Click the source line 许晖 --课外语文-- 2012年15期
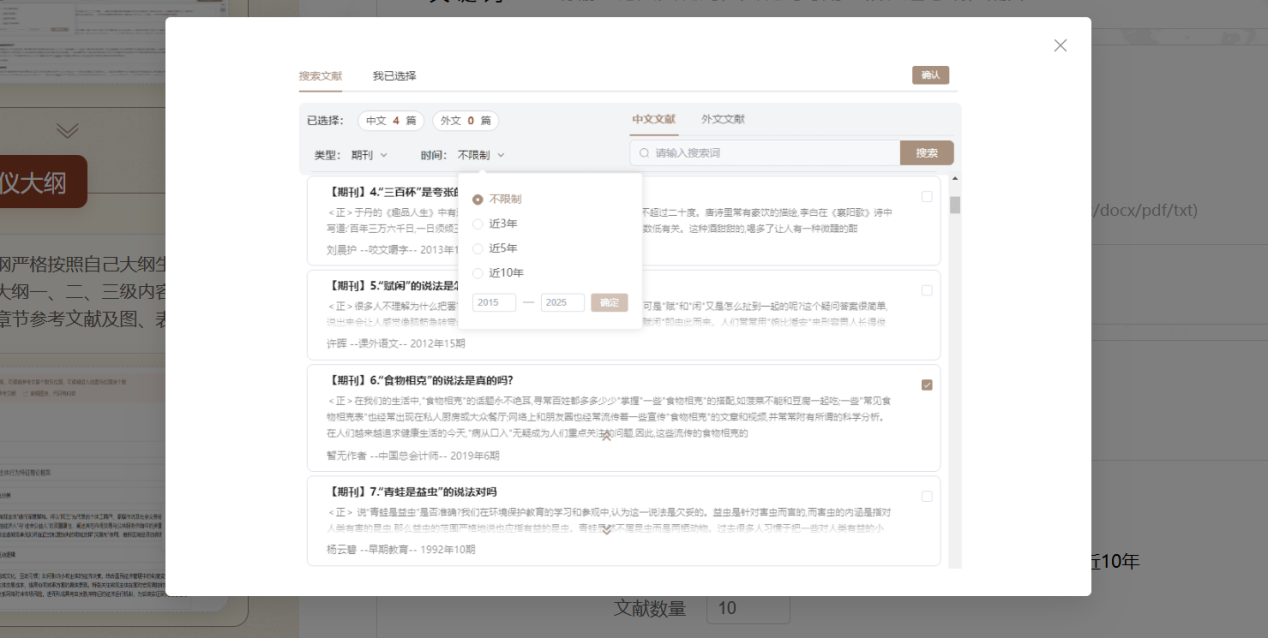 pos(396,343)
